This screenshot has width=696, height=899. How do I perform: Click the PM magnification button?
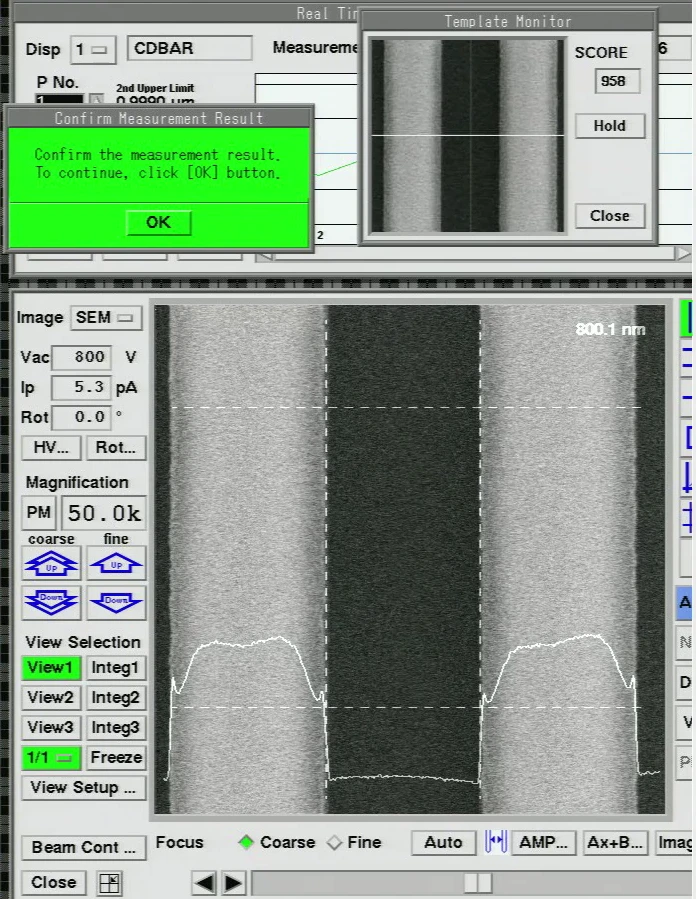tap(38, 513)
